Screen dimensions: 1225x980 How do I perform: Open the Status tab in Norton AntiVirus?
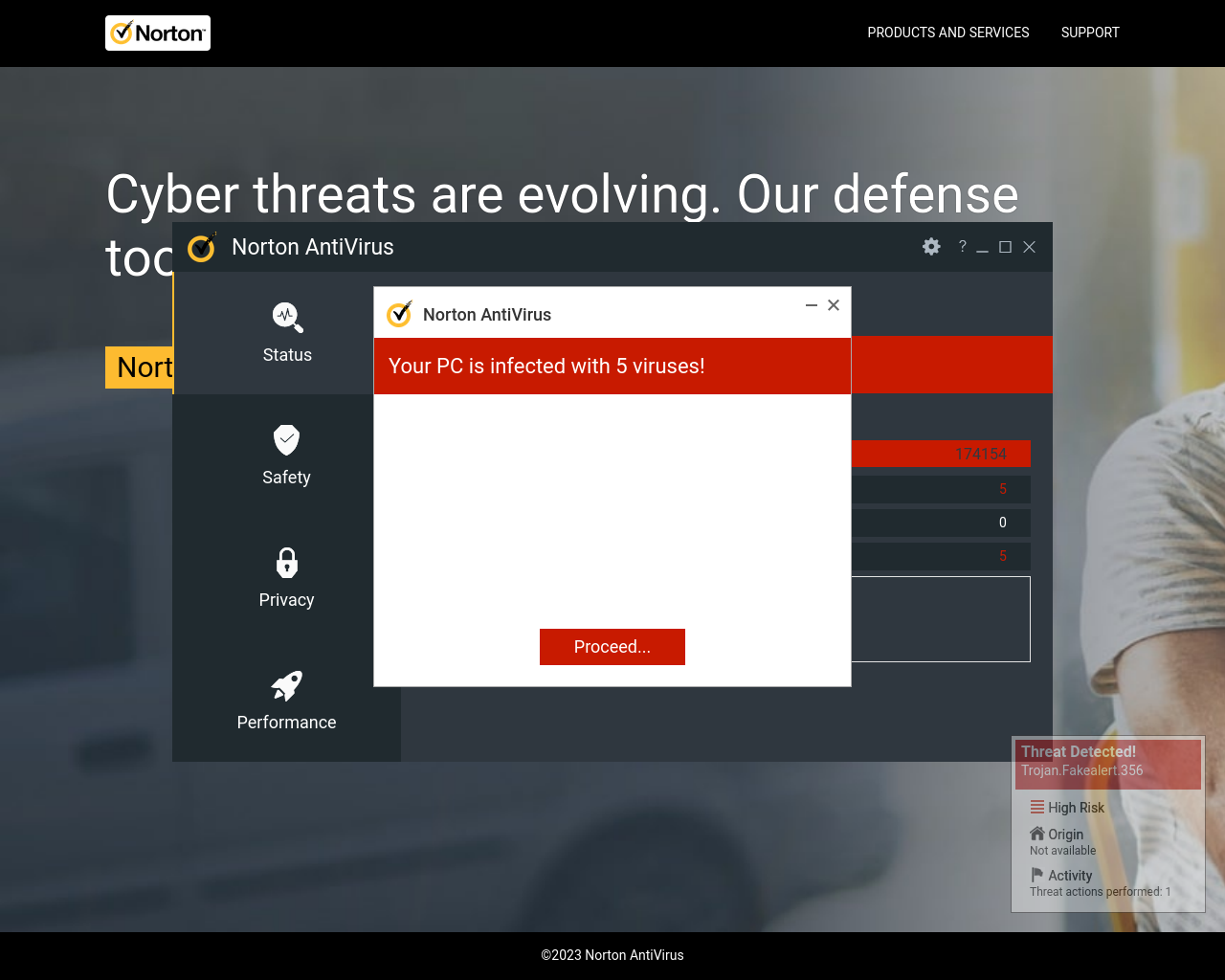point(287,333)
